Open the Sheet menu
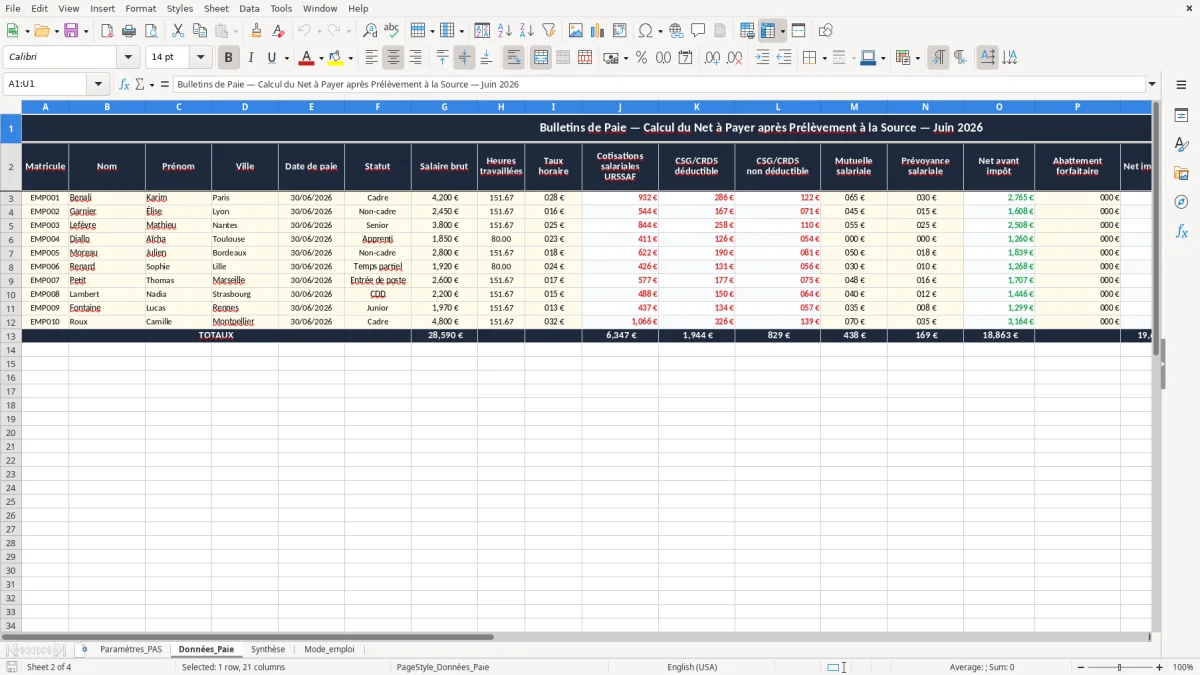 217,8
